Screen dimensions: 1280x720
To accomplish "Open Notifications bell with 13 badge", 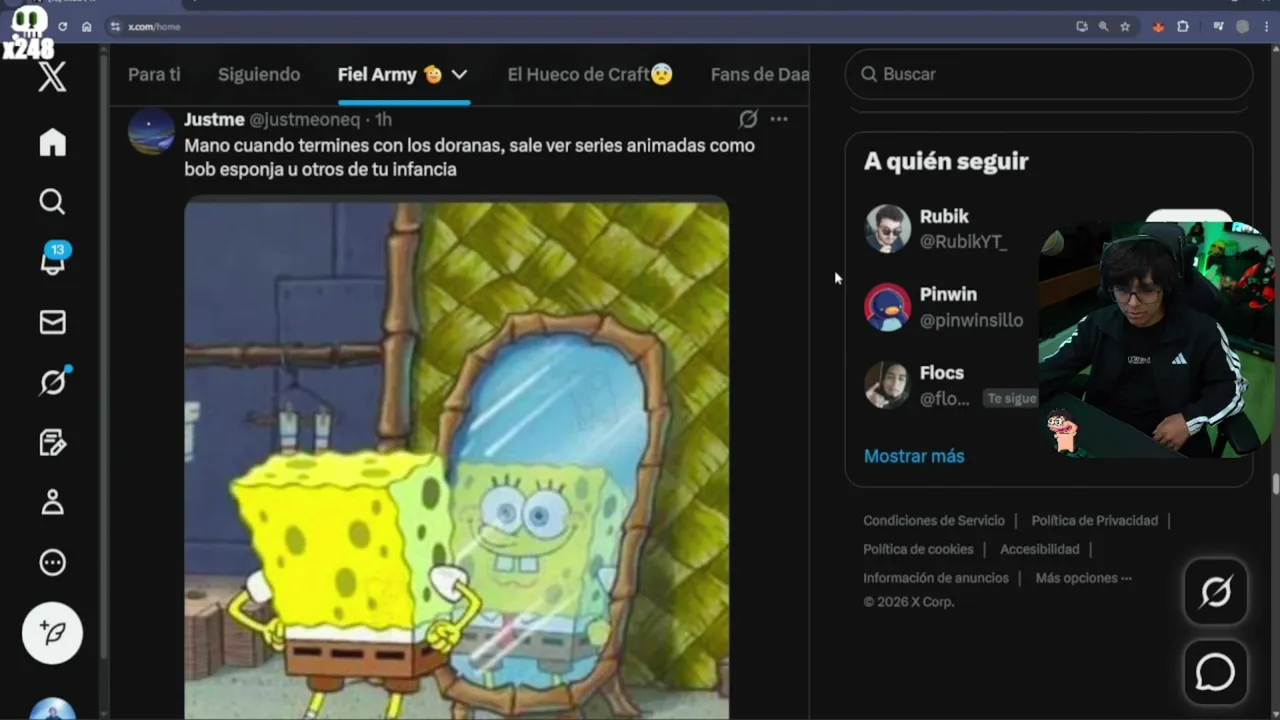I will [53, 260].
